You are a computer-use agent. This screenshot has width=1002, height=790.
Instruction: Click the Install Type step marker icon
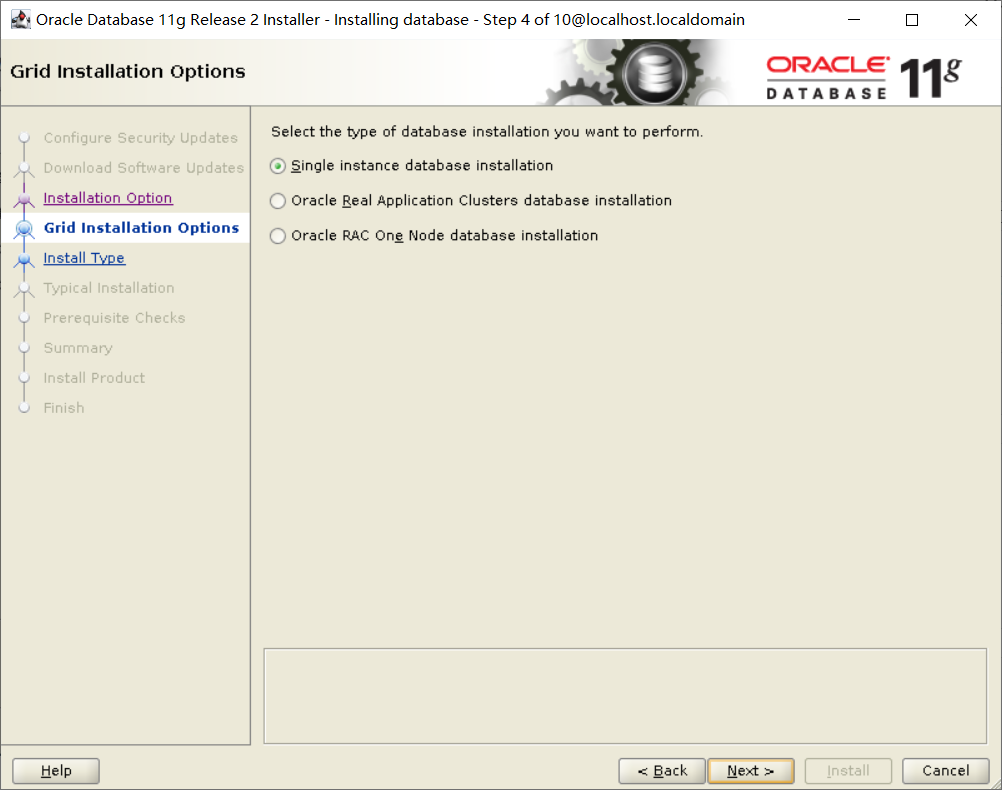pos(24,259)
